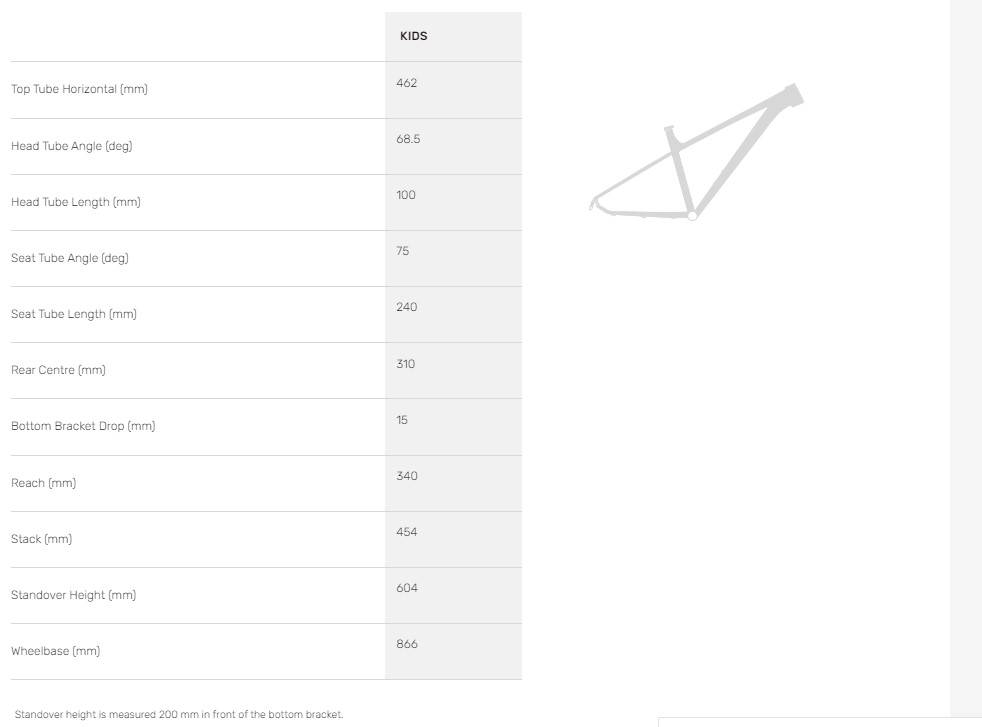Select the 604 standover height value
This screenshot has height=727, width=982.
click(406, 588)
